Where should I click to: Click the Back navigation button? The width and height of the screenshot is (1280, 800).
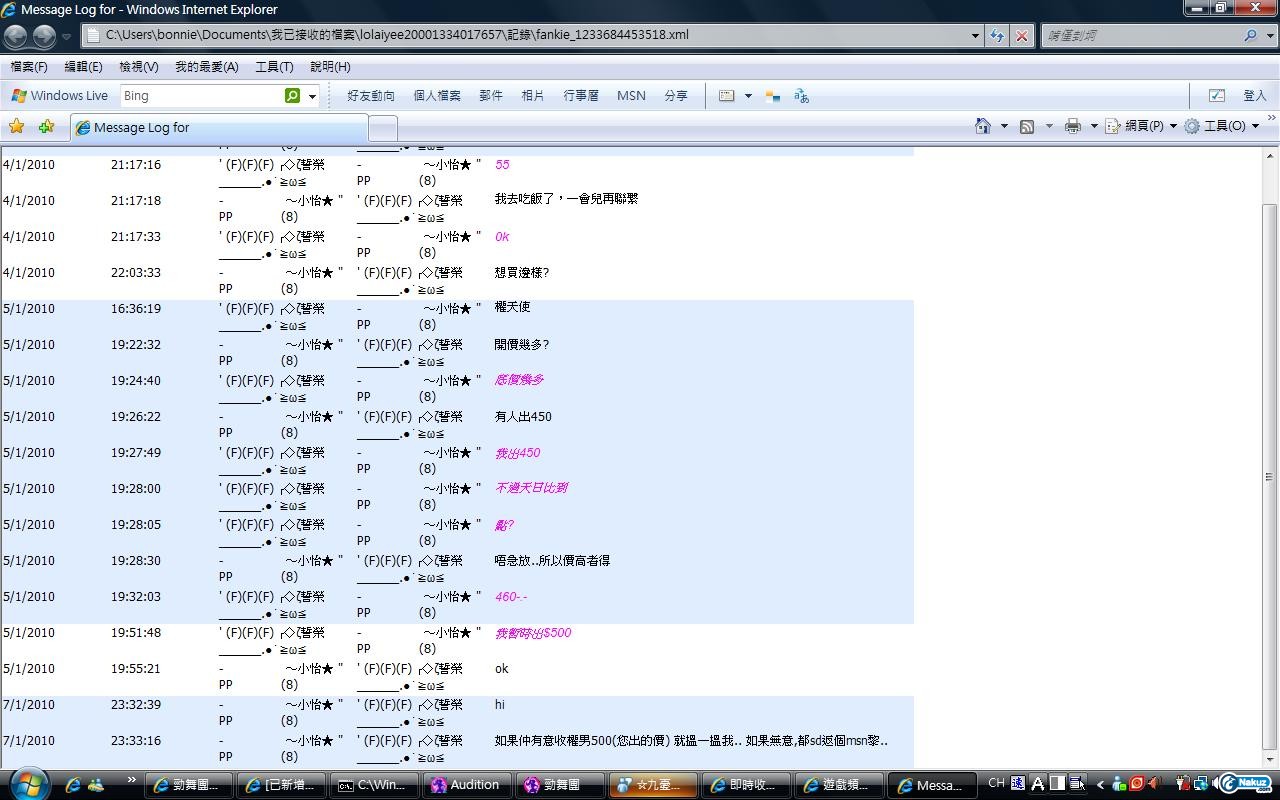point(16,36)
